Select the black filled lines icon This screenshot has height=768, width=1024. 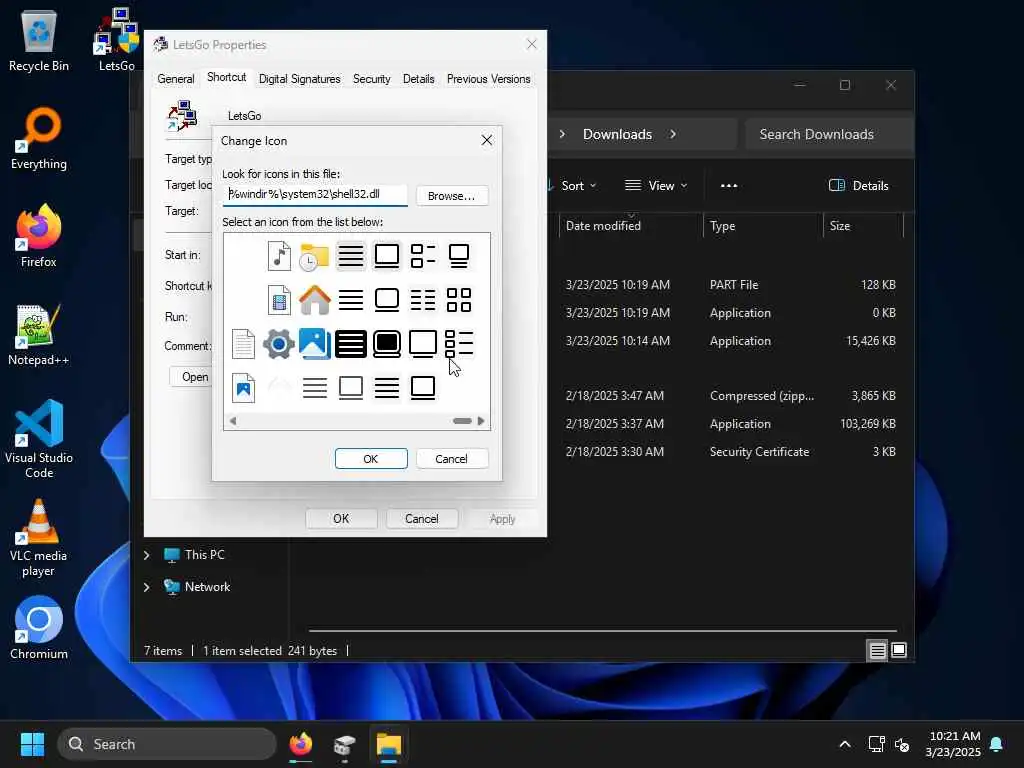click(351, 344)
